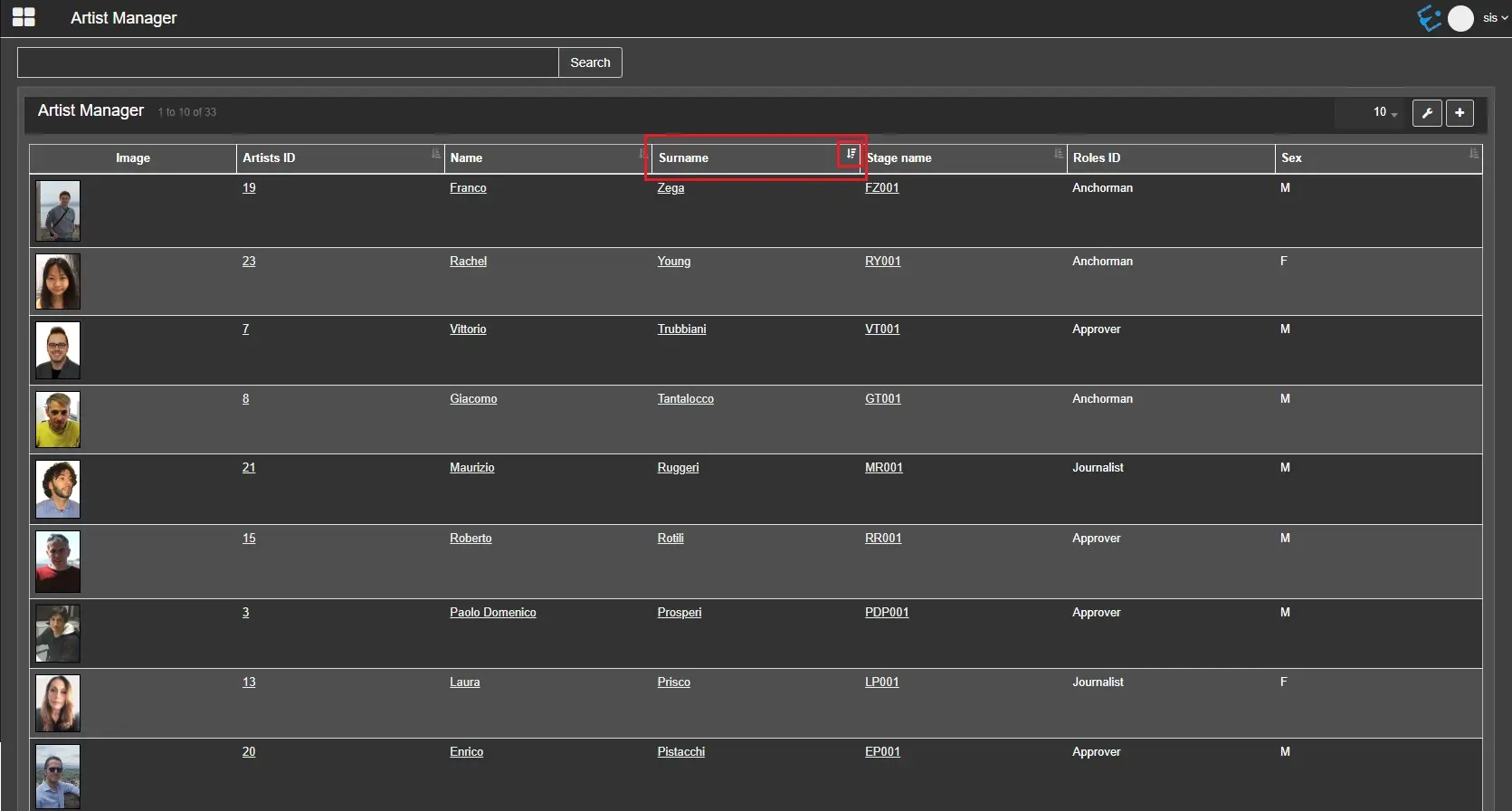Image resolution: width=1512 pixels, height=811 pixels.
Task: Open Zega surname link
Action: coord(670,188)
